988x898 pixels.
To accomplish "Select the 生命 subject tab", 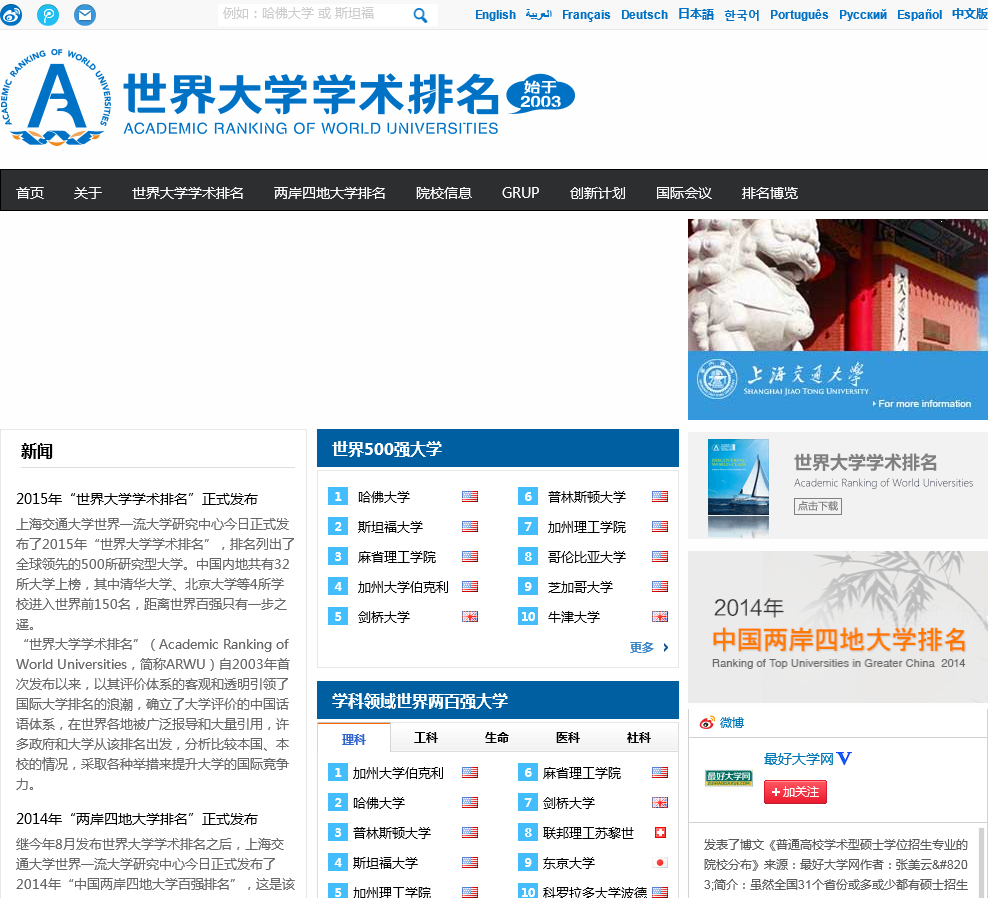I will click(497, 737).
